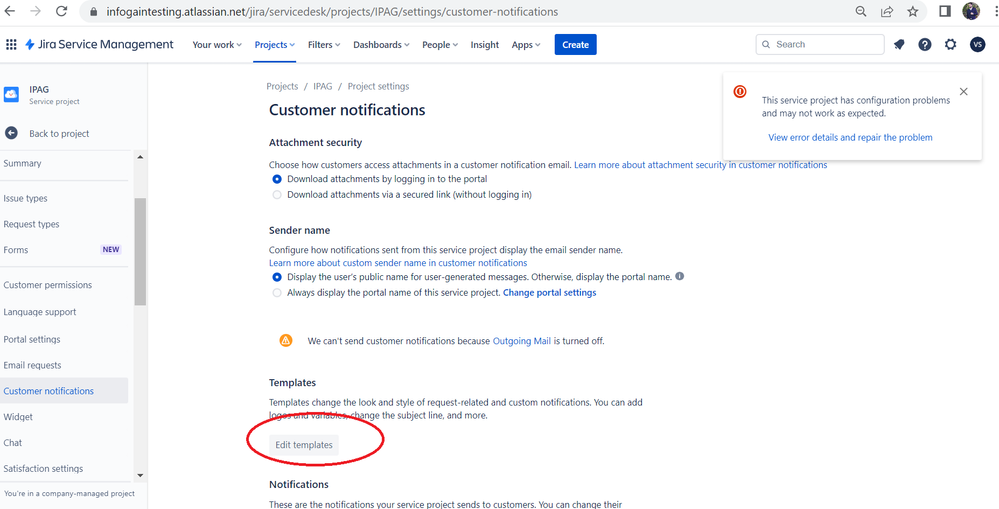Open the app switcher grid icon
The width and height of the screenshot is (999, 509).
(11, 45)
